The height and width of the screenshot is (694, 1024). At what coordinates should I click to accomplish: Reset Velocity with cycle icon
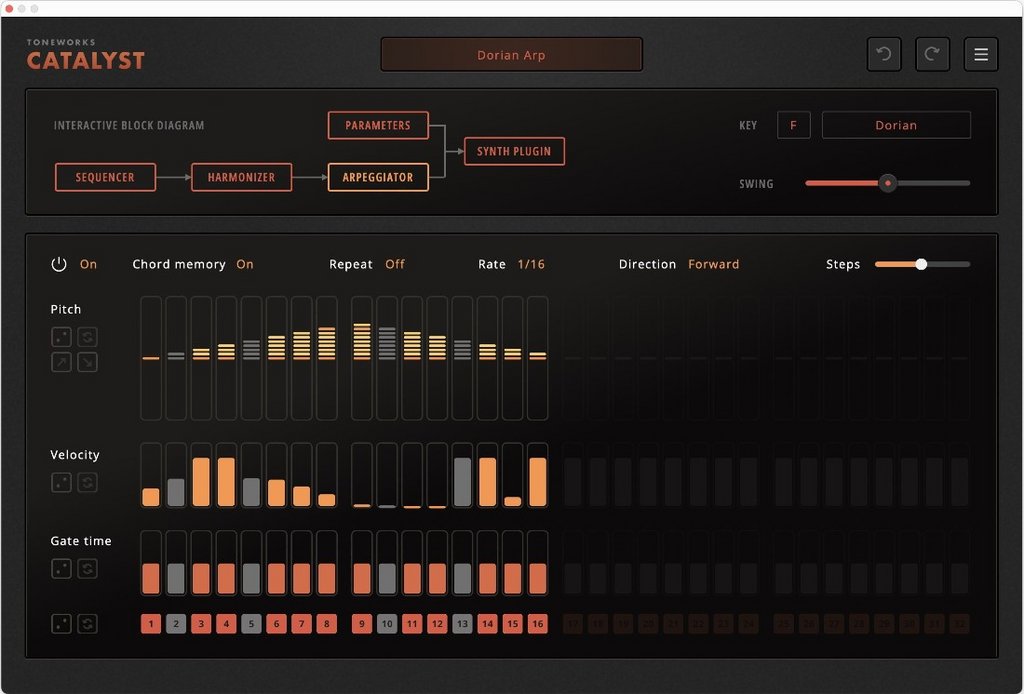[x=88, y=482]
